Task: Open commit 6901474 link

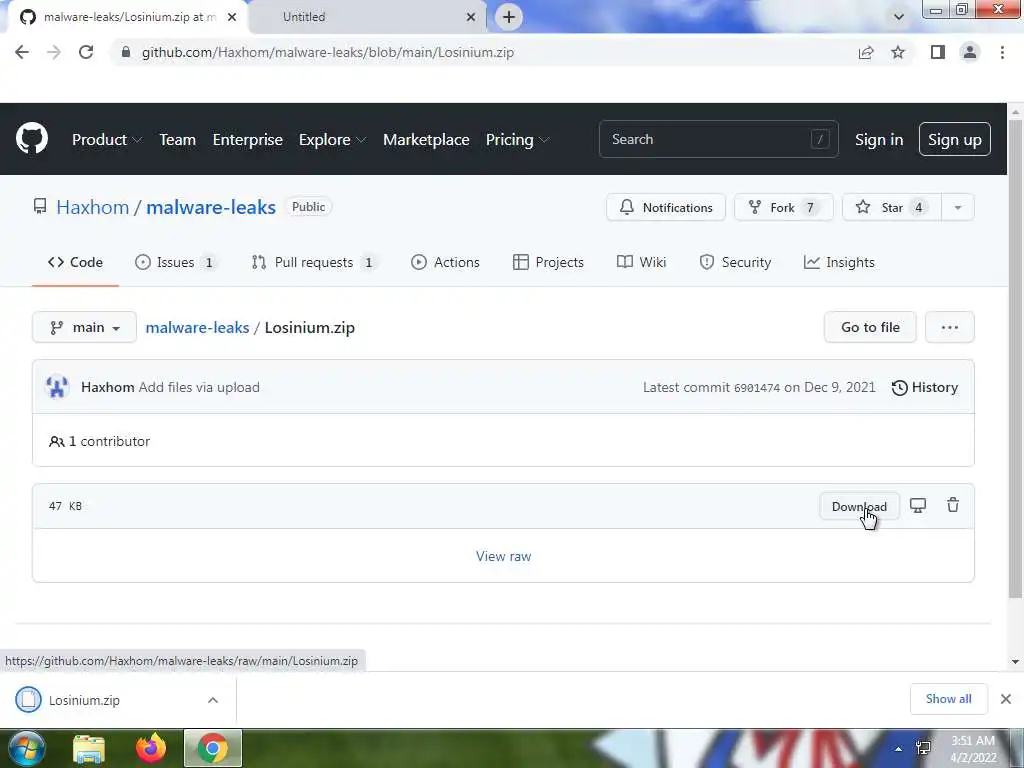Action: coord(757,387)
